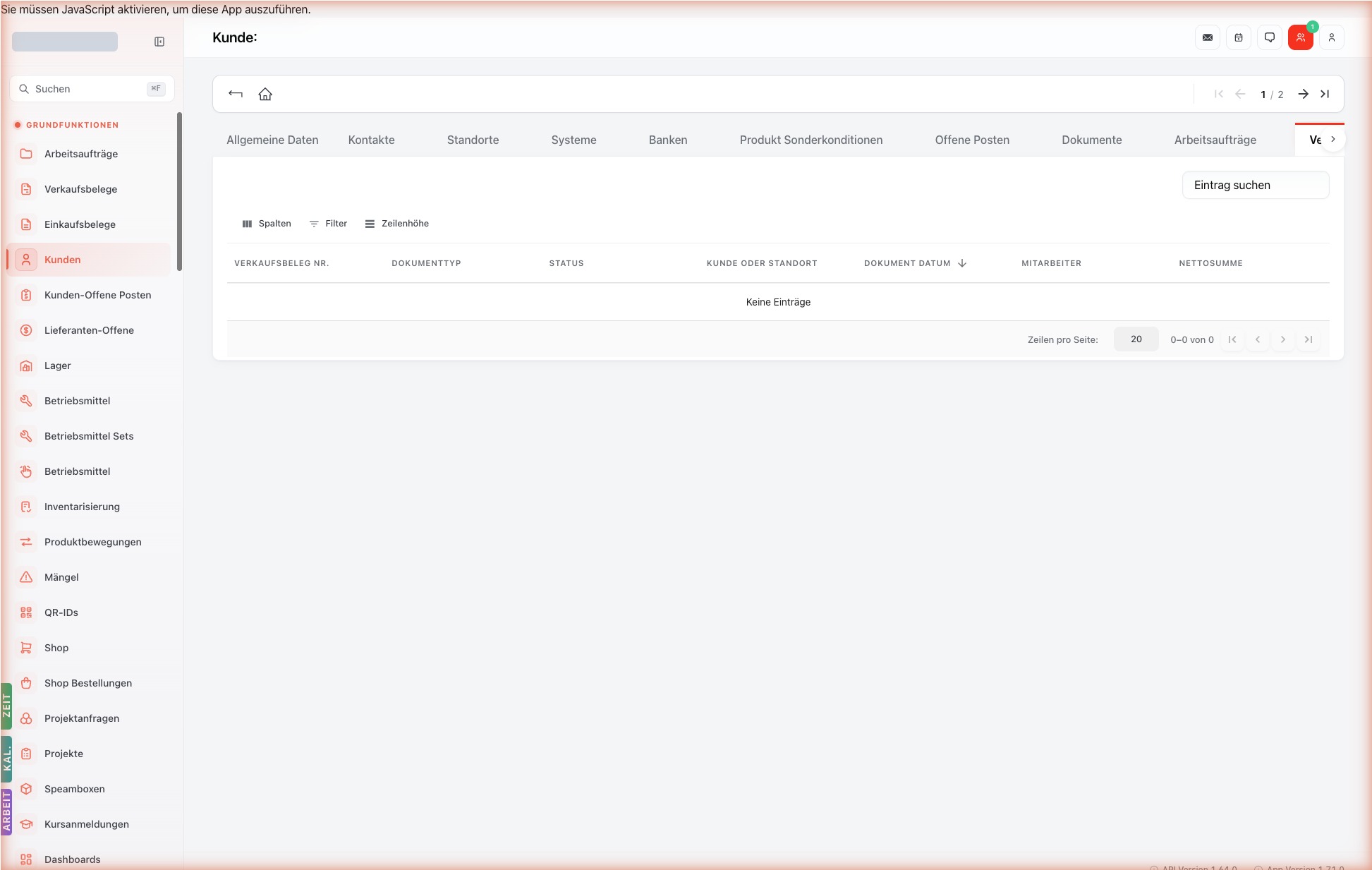This screenshot has width=1372, height=870.
Task: Open Betriebsmittel Sets in sidebar
Action: coord(89,436)
